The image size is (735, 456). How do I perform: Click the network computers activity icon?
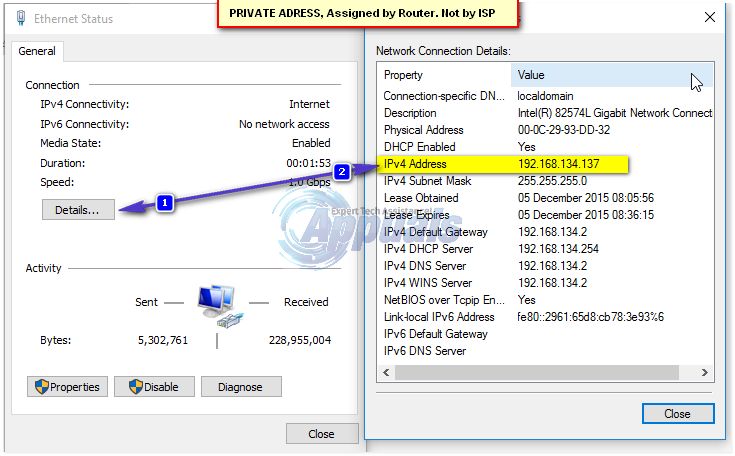click(220, 306)
